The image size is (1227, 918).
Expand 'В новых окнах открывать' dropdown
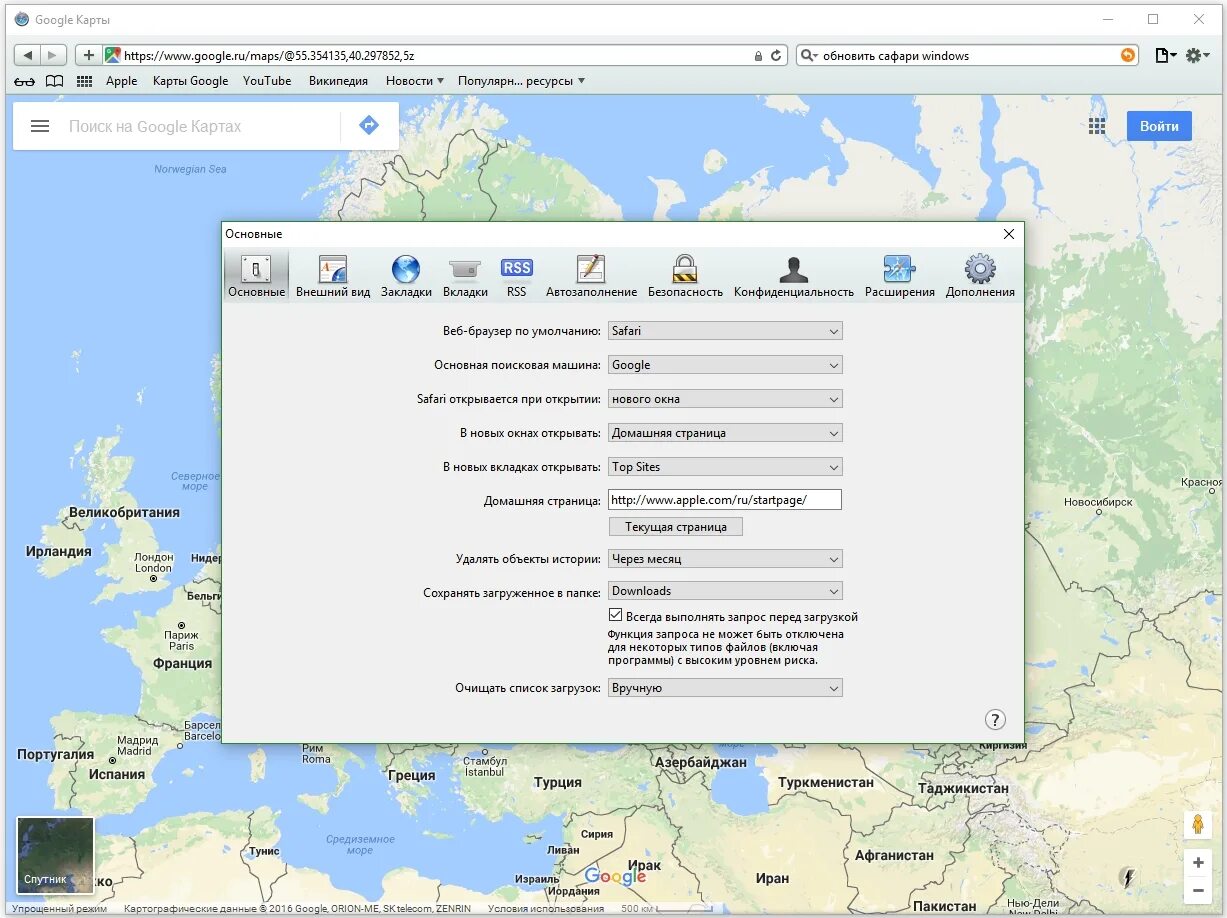pyautogui.click(x=725, y=433)
